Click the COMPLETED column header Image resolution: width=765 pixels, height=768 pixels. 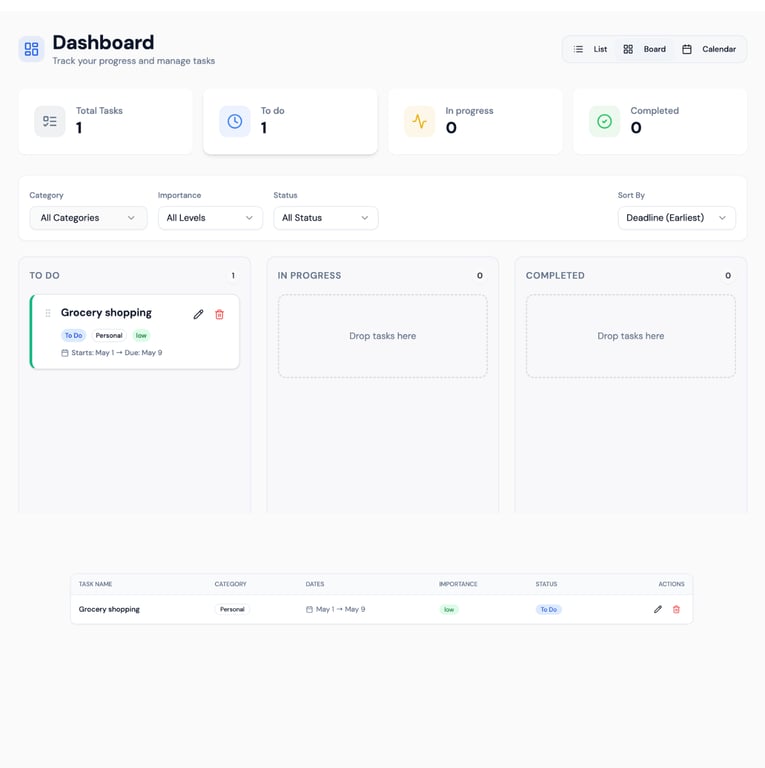(x=555, y=275)
